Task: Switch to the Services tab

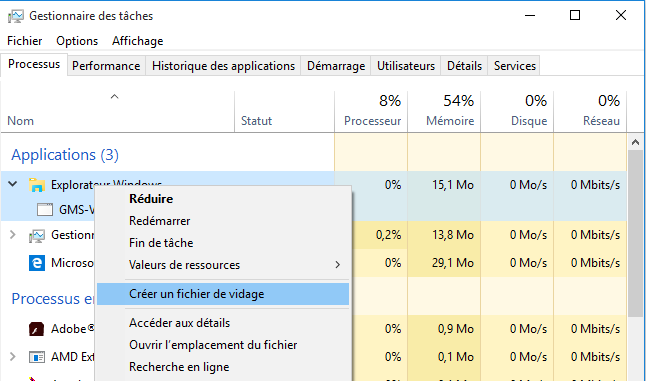Action: pos(515,66)
